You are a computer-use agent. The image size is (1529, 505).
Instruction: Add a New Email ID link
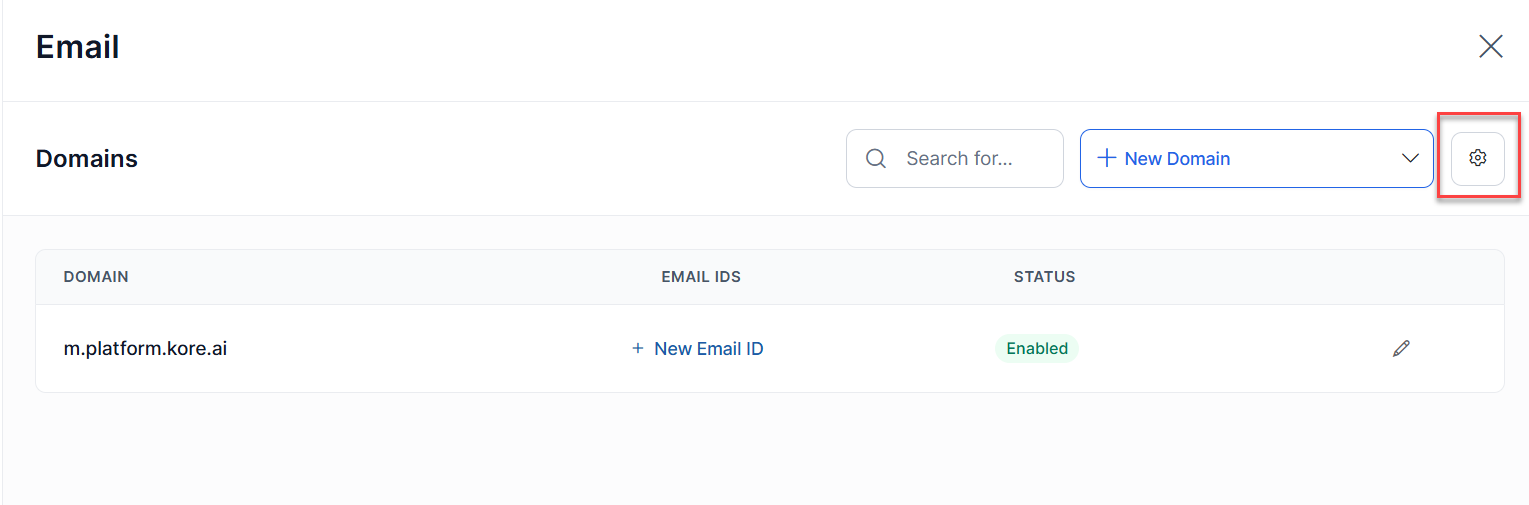tap(708, 349)
